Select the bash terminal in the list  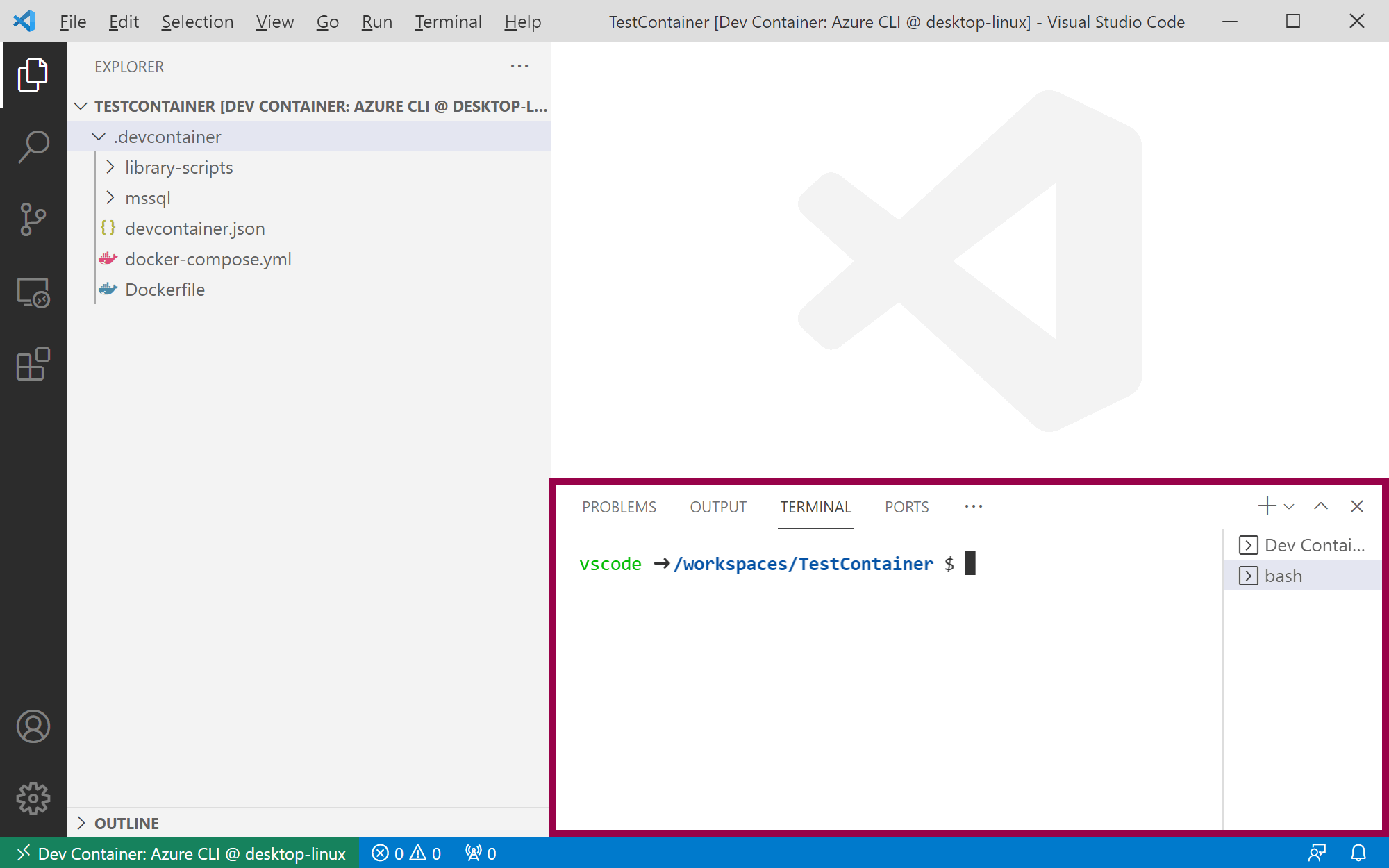pyautogui.click(x=1283, y=576)
